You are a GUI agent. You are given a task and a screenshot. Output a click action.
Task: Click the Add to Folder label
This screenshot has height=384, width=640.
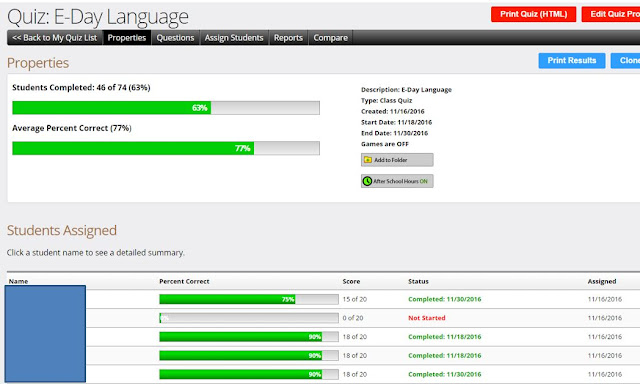(x=391, y=160)
